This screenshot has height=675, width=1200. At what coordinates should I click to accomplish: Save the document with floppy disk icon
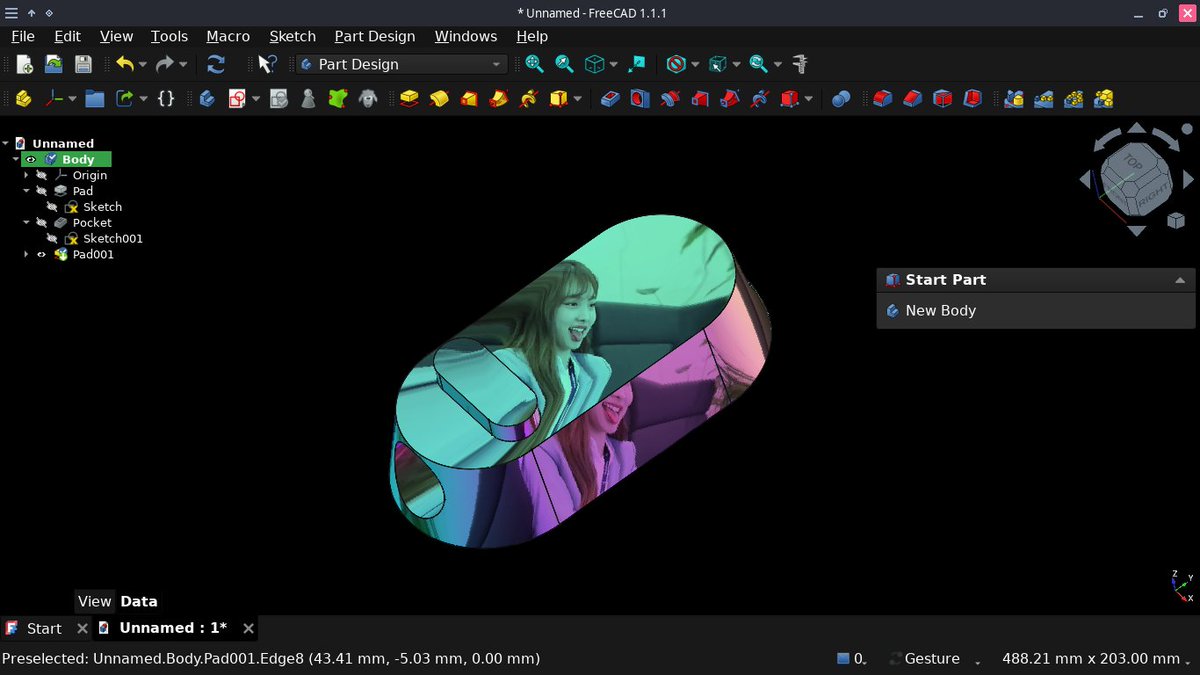(83, 64)
